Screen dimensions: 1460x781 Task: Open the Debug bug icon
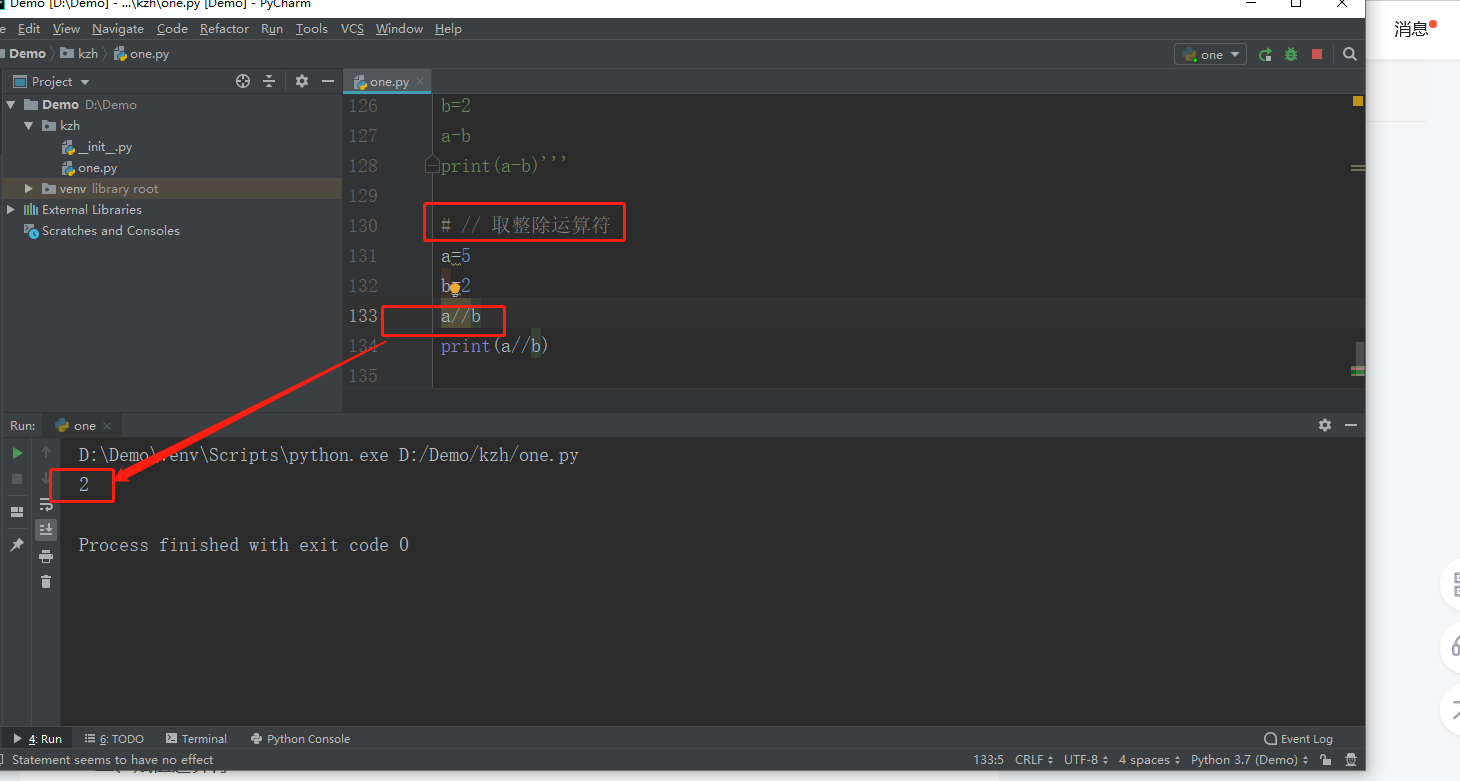click(x=1290, y=54)
